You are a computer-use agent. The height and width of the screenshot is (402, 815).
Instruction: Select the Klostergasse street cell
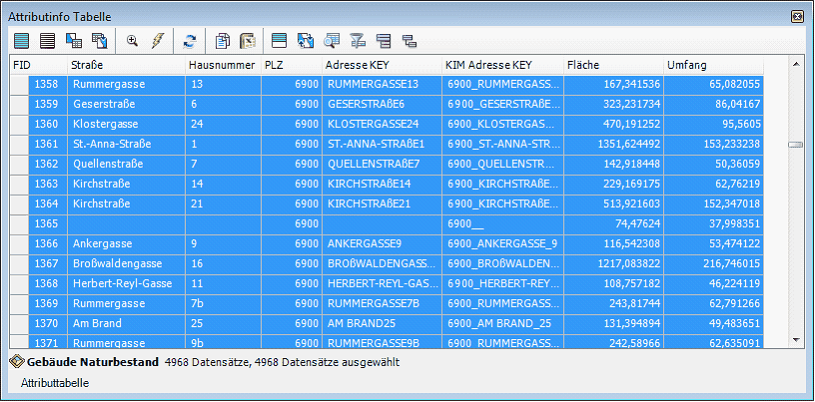[126, 124]
